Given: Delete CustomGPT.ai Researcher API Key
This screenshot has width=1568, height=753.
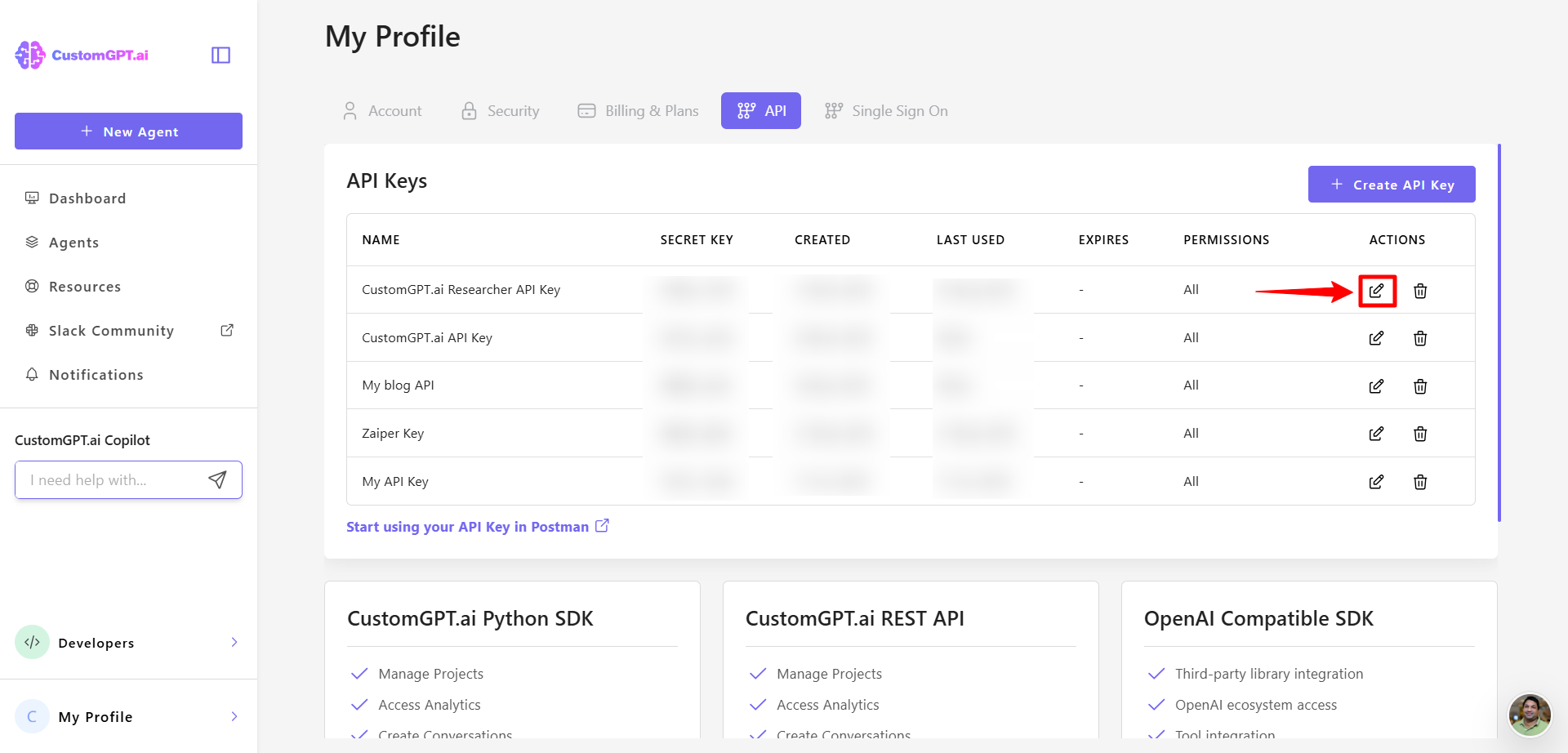Looking at the screenshot, I should 1420,291.
